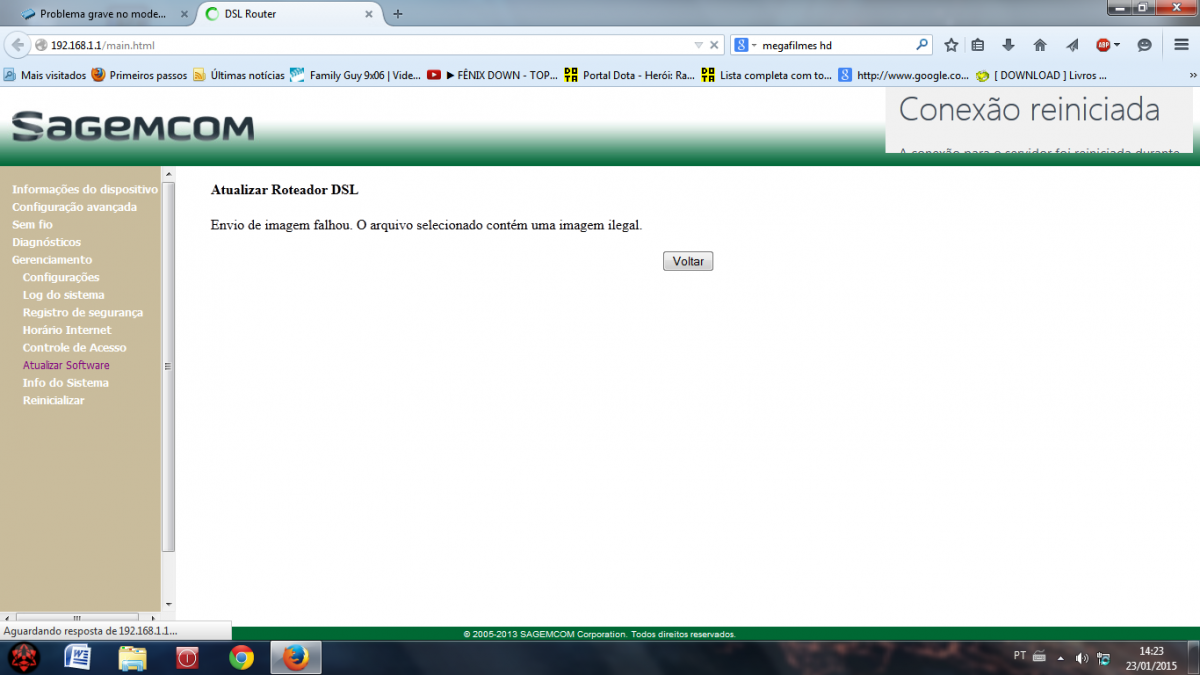Open Horário Internet page

tap(67, 330)
